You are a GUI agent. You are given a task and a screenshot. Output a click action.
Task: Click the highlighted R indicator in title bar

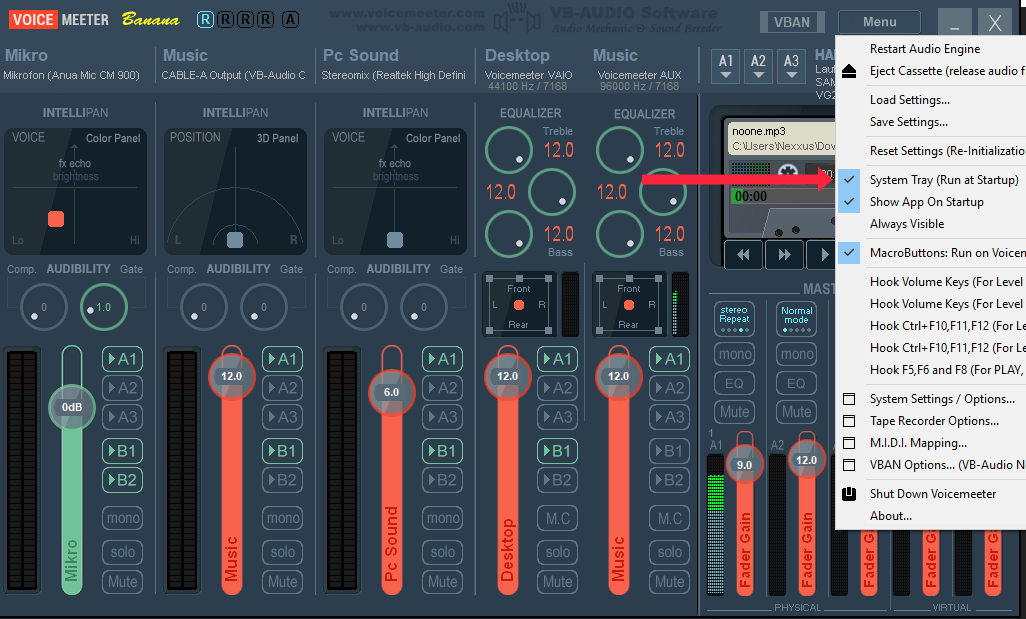205,20
